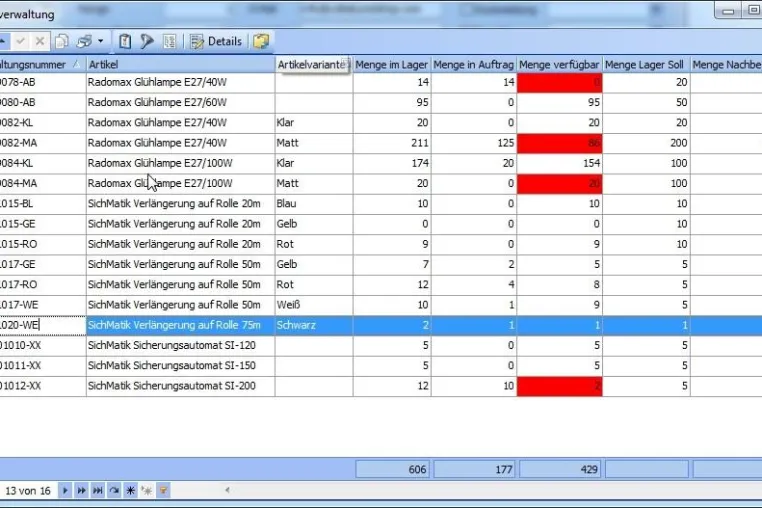Click stock quantity '174' cell
Viewport: 762px width, 508px height.
392,163
